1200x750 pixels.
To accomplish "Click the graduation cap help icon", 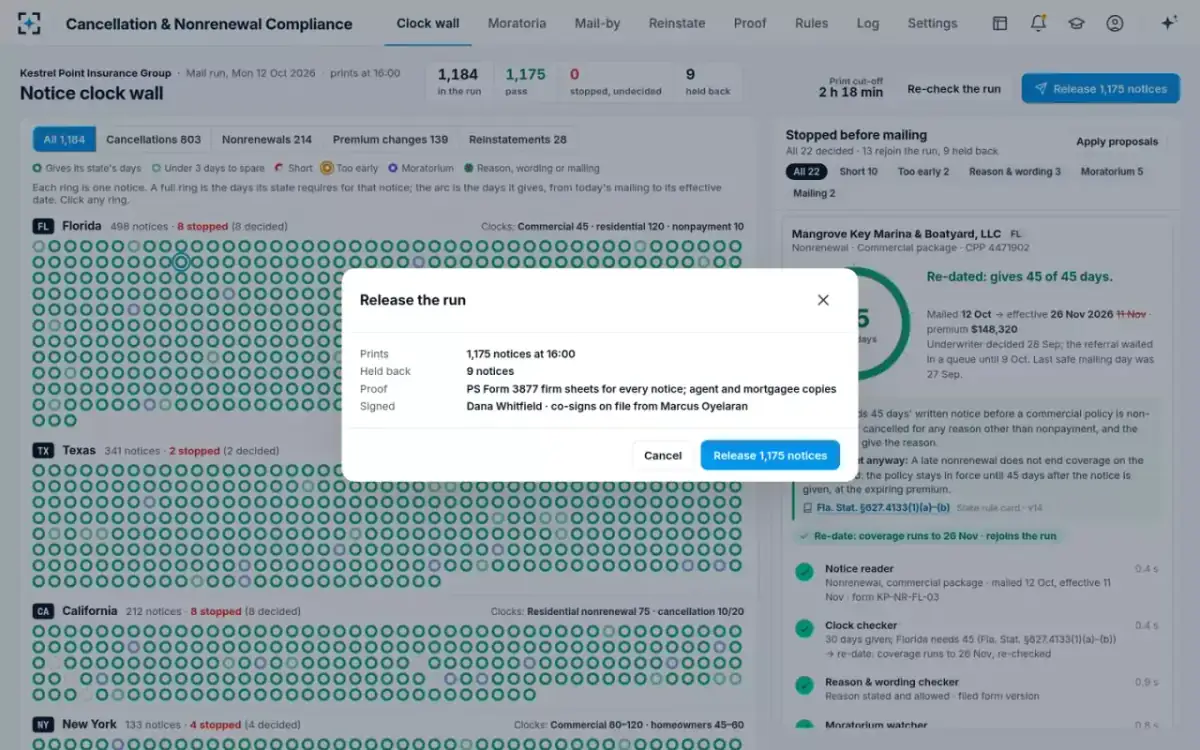I will 1076,23.
